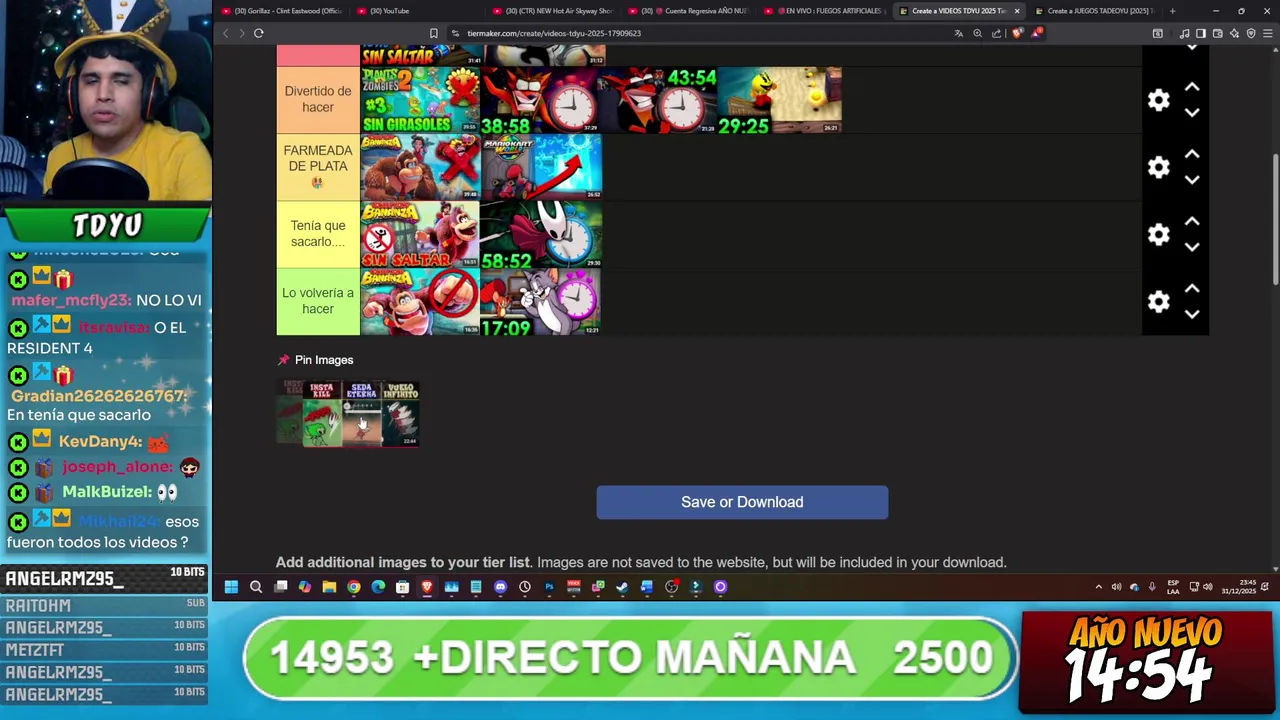Switch to Gorillaz - Clint Eastwood tab
Image resolution: width=1280 pixels, height=720 pixels.
(x=284, y=11)
